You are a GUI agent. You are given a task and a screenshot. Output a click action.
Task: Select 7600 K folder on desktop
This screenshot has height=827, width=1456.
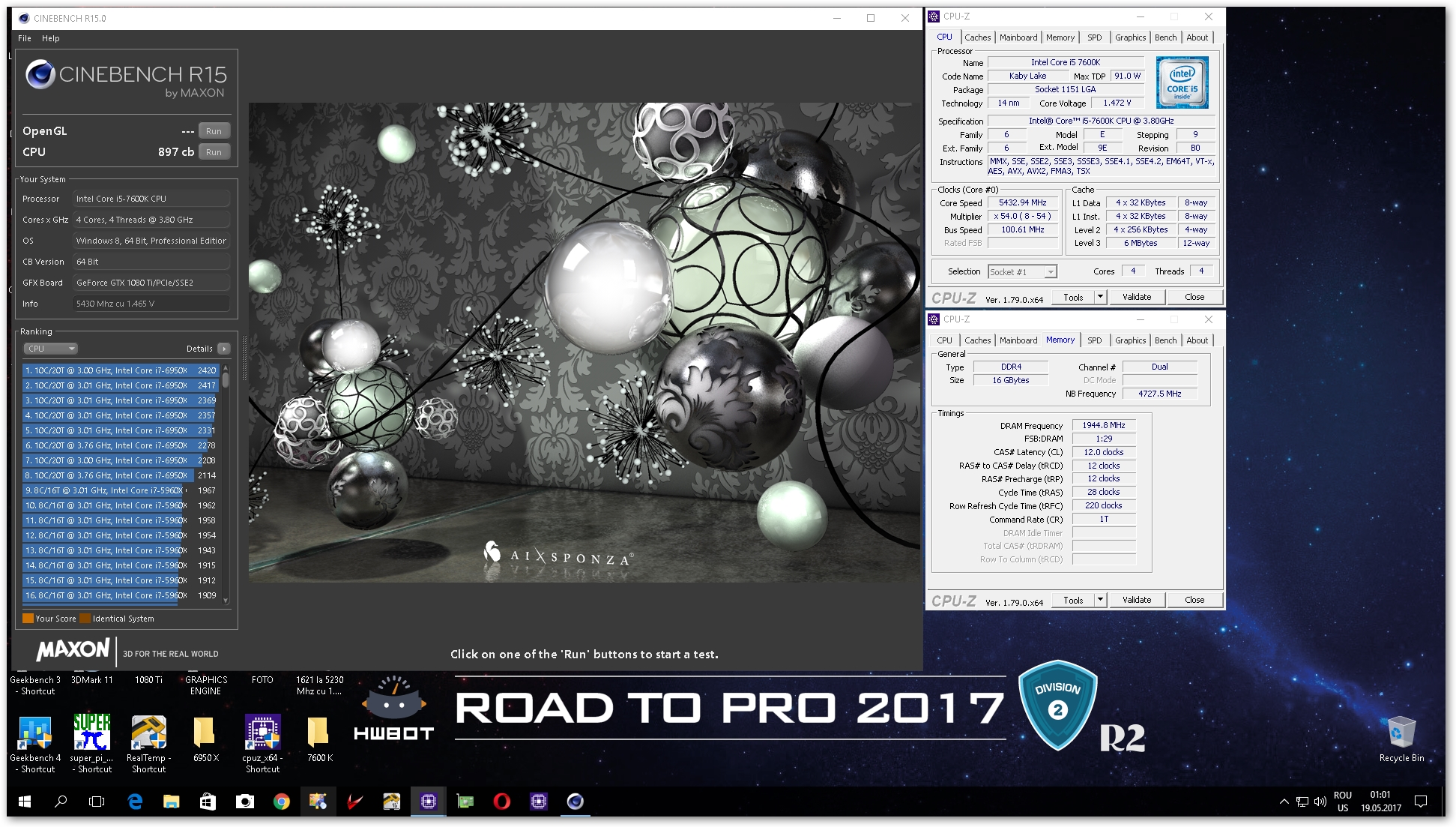(x=319, y=739)
